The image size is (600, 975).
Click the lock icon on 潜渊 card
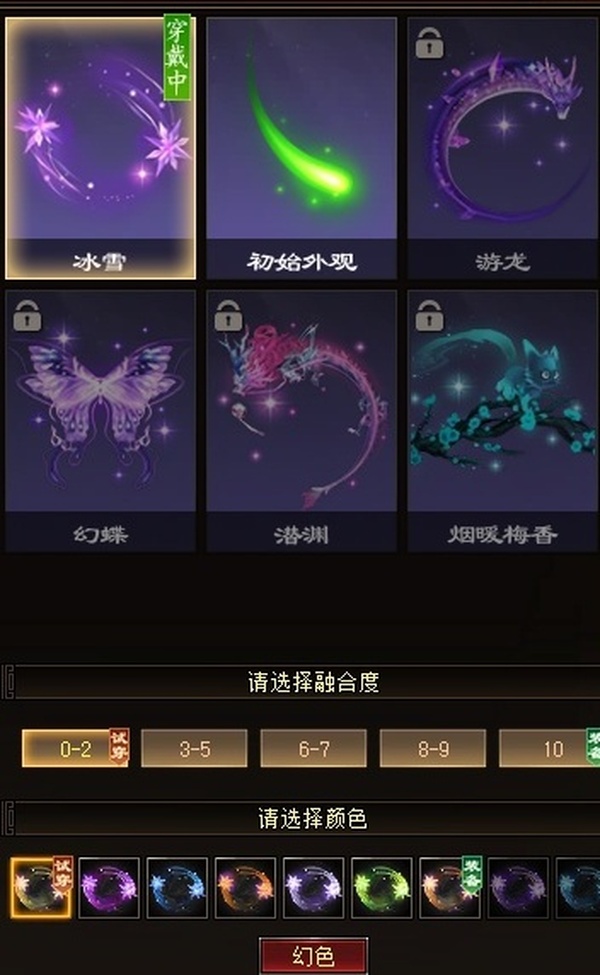coord(228,315)
